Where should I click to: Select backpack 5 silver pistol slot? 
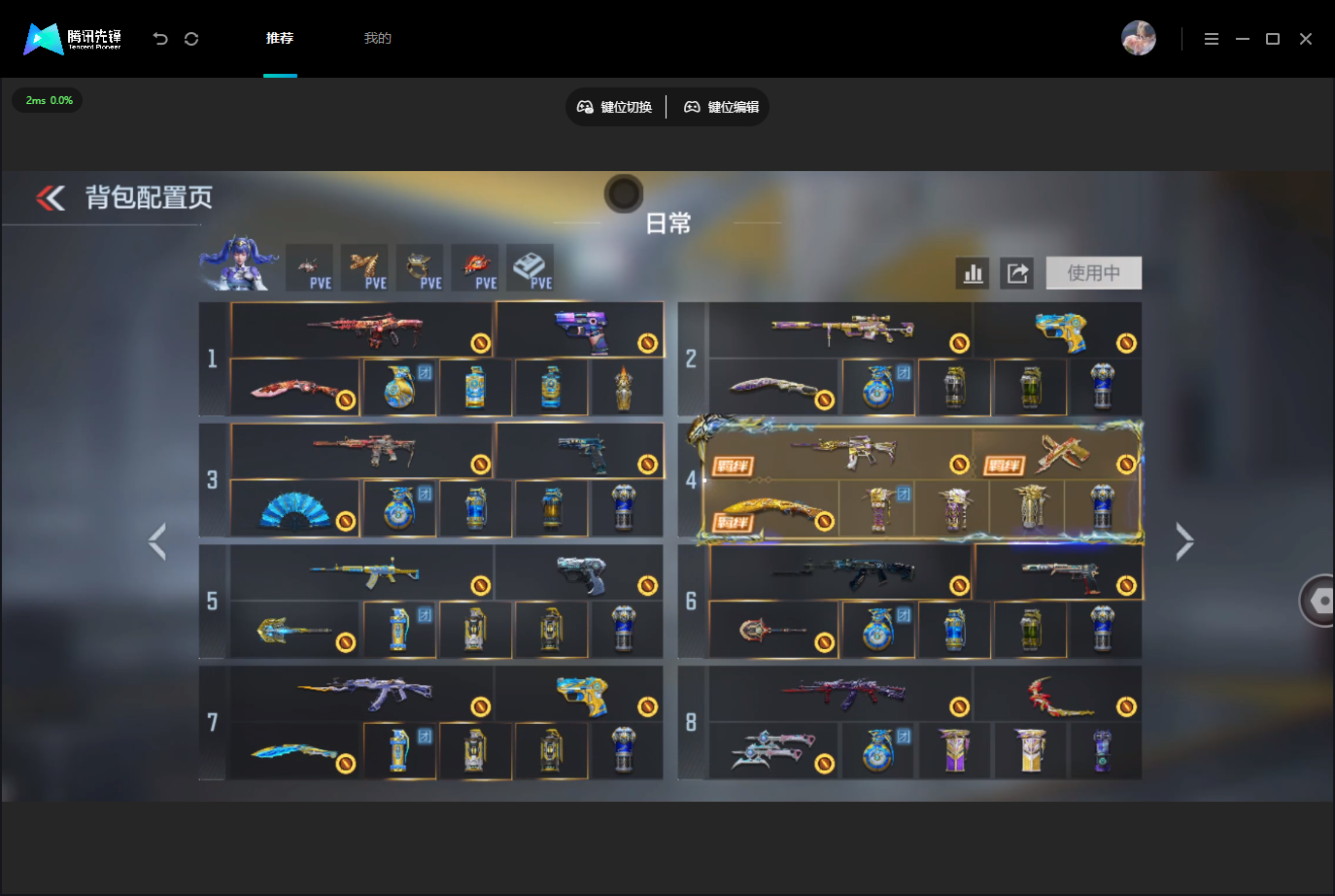click(580, 571)
